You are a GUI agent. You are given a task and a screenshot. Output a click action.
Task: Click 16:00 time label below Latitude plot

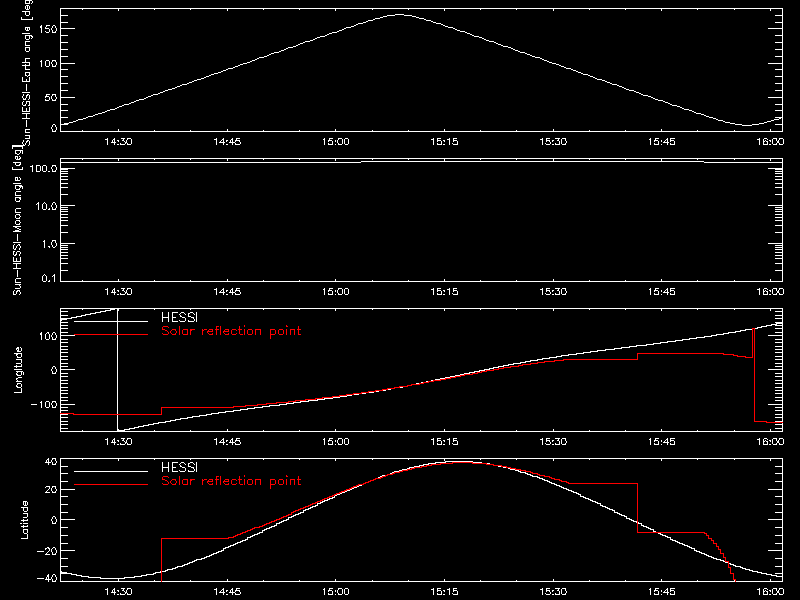[770, 591]
